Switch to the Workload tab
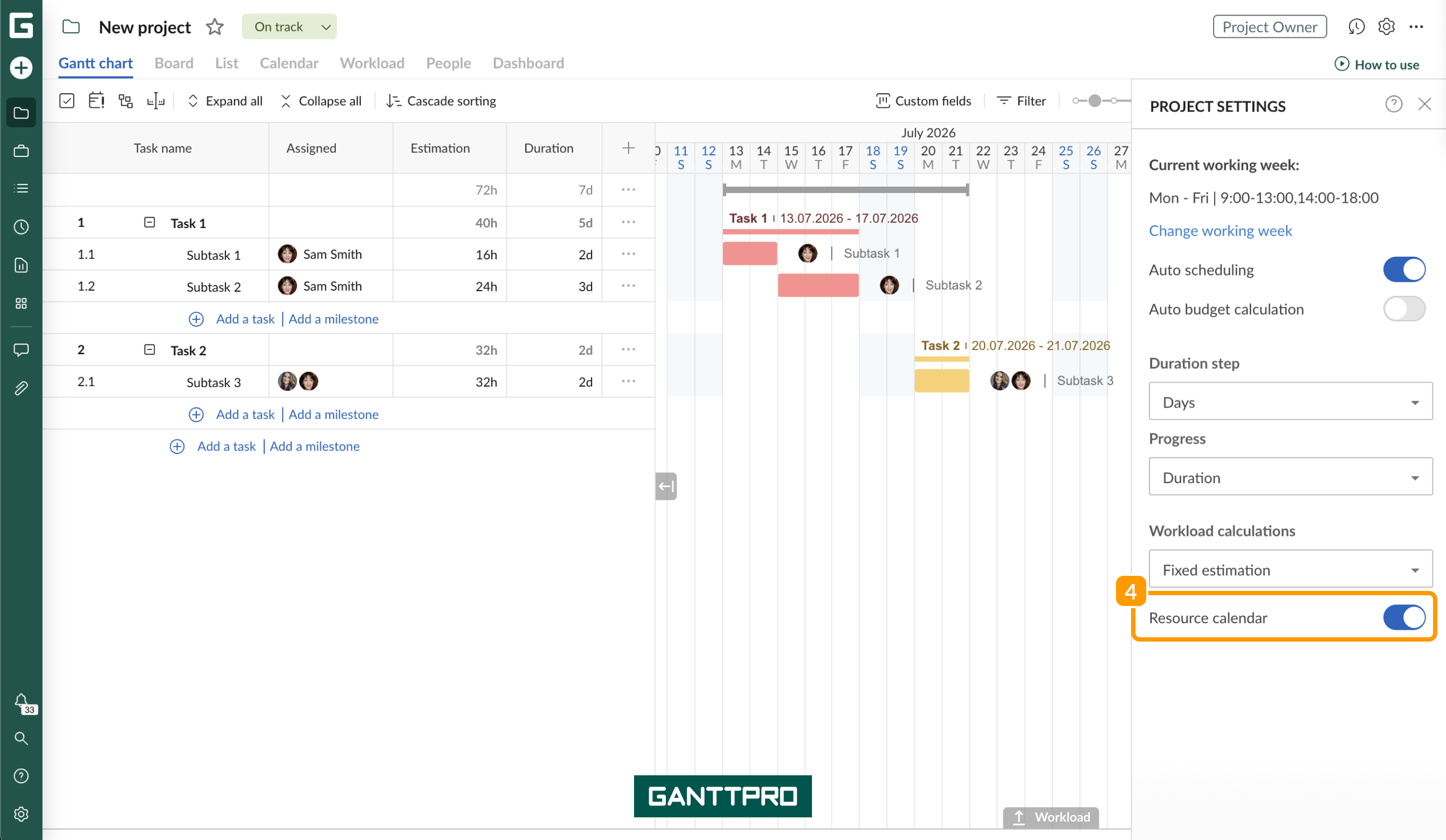The image size is (1446, 840). click(373, 63)
